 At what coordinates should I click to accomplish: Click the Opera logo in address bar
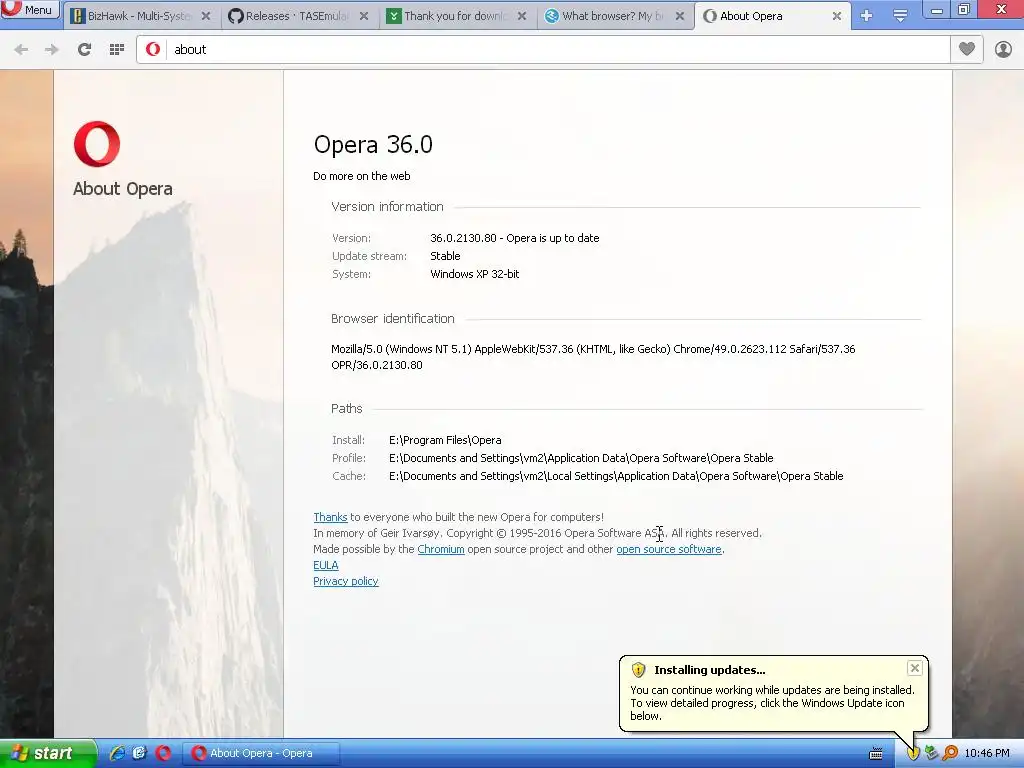click(153, 50)
